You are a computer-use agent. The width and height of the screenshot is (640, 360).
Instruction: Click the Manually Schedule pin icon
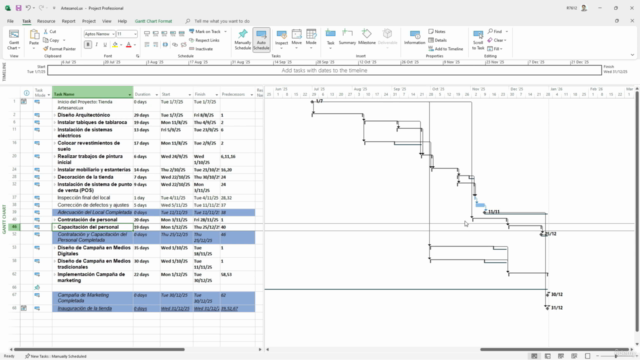point(242,34)
